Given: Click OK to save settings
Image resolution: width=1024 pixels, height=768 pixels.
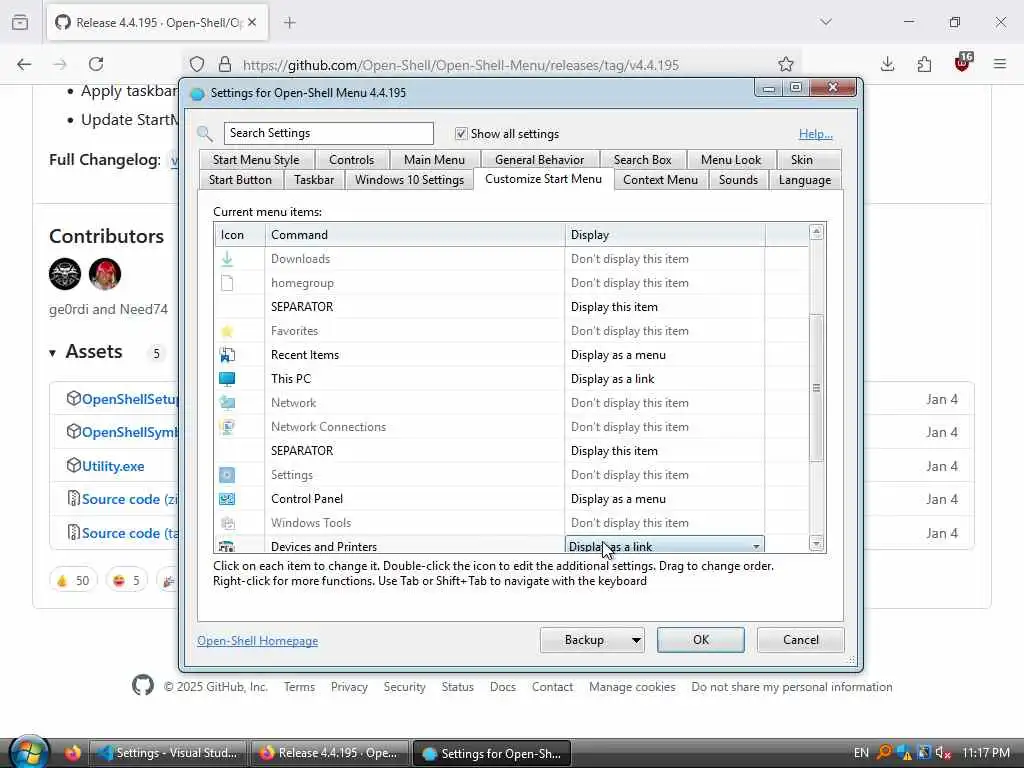Looking at the screenshot, I should [x=701, y=640].
